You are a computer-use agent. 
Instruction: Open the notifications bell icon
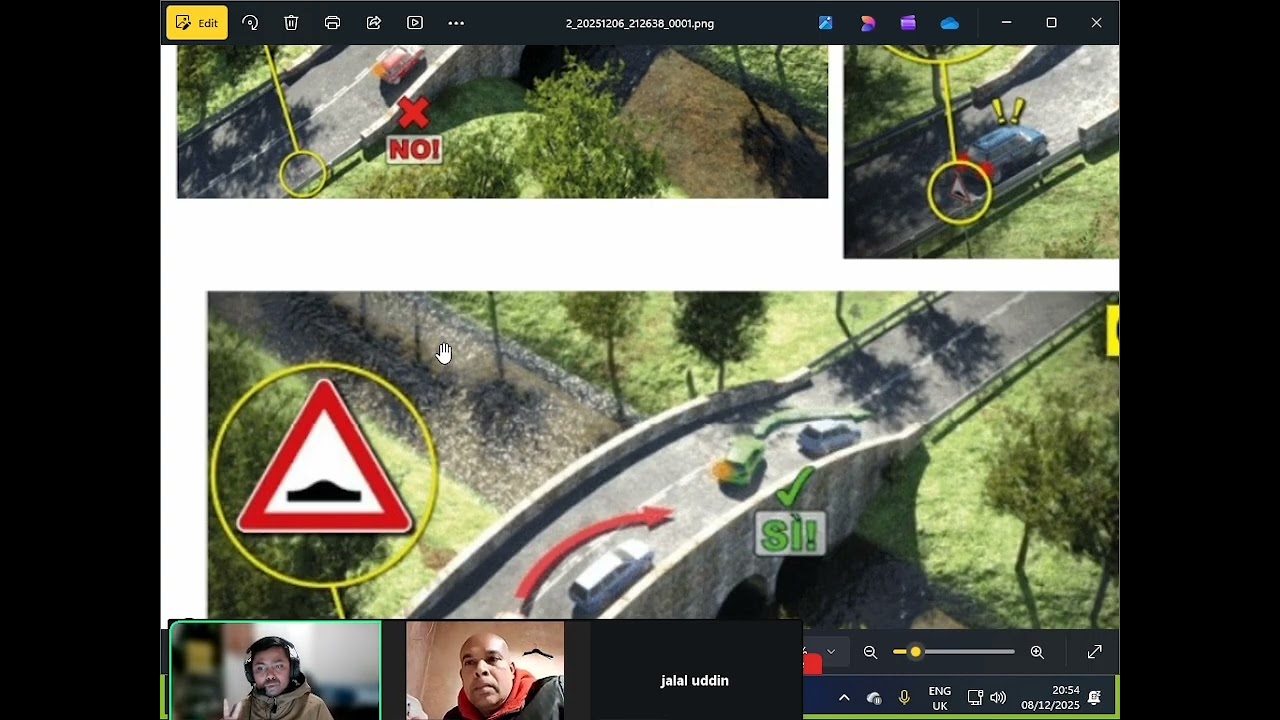[1095, 698]
